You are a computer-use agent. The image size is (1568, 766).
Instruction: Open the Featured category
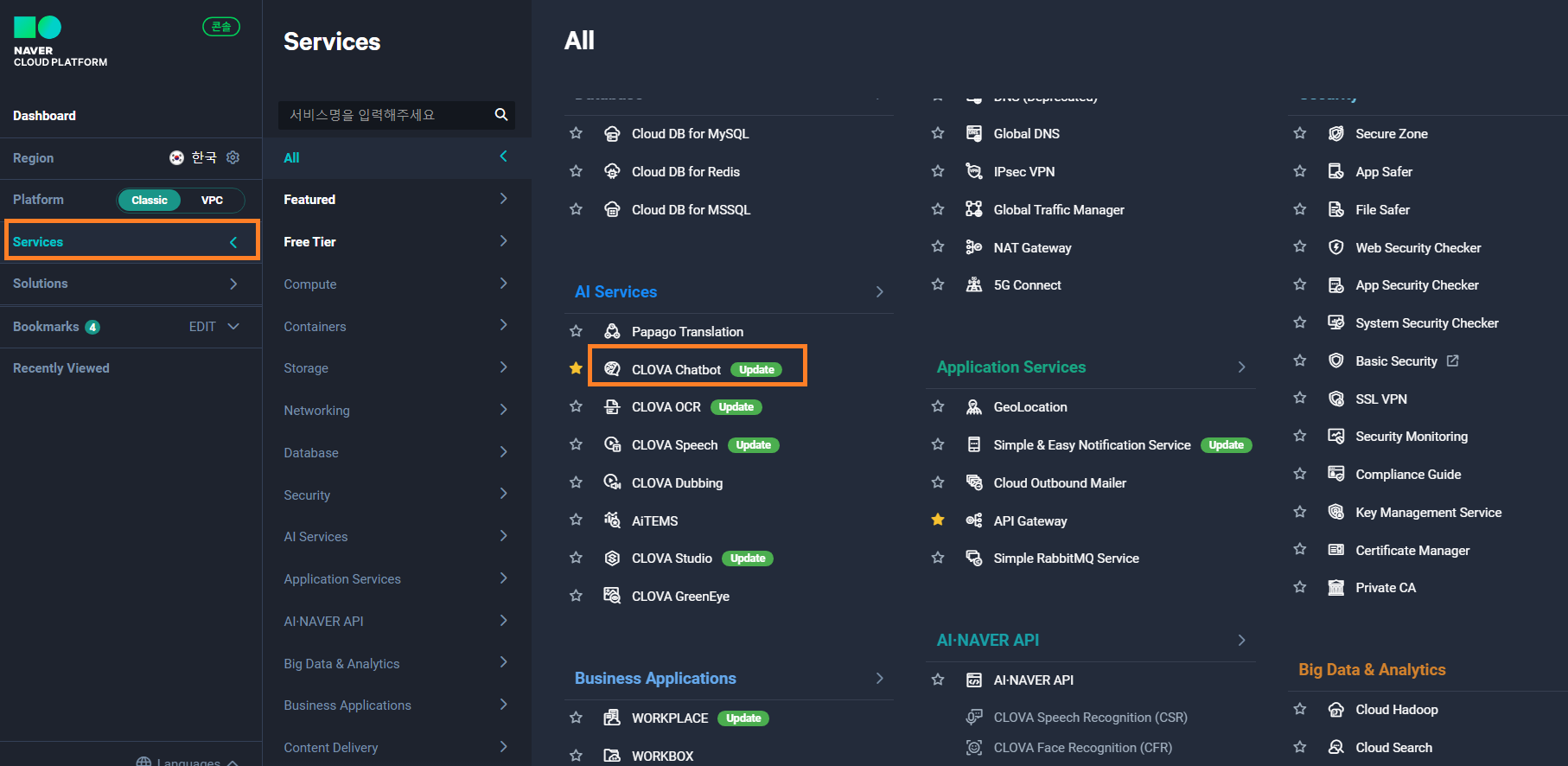397,200
